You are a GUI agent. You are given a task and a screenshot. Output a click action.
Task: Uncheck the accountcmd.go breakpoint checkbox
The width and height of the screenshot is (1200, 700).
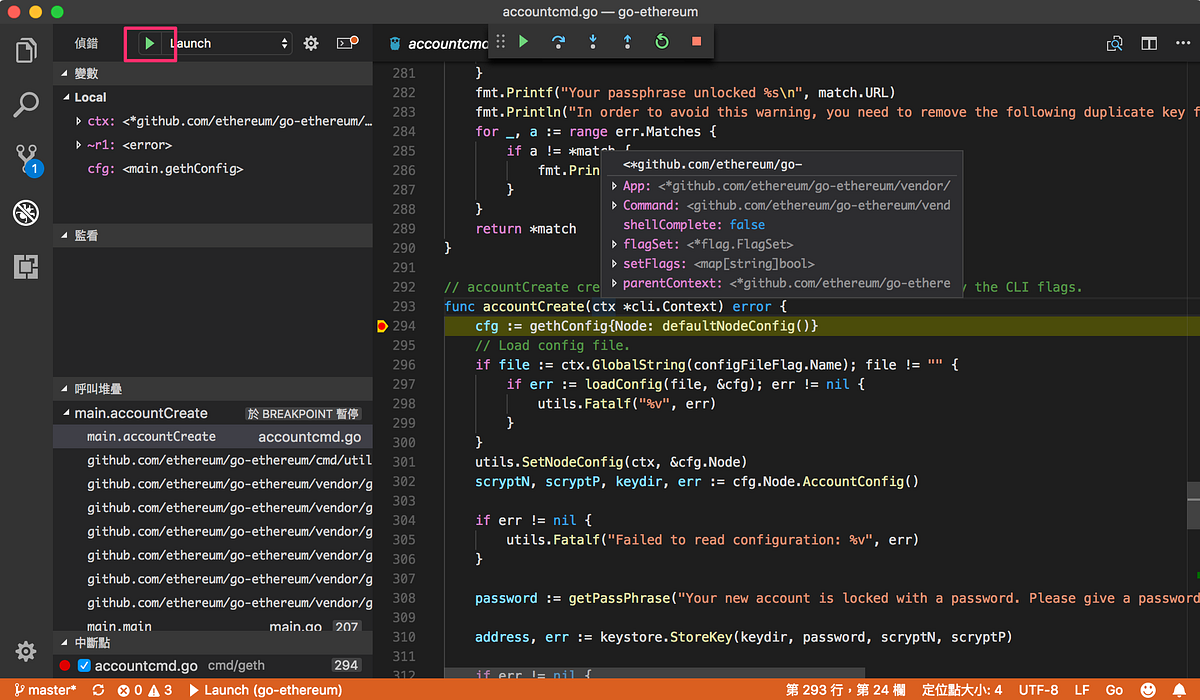click(x=84, y=666)
